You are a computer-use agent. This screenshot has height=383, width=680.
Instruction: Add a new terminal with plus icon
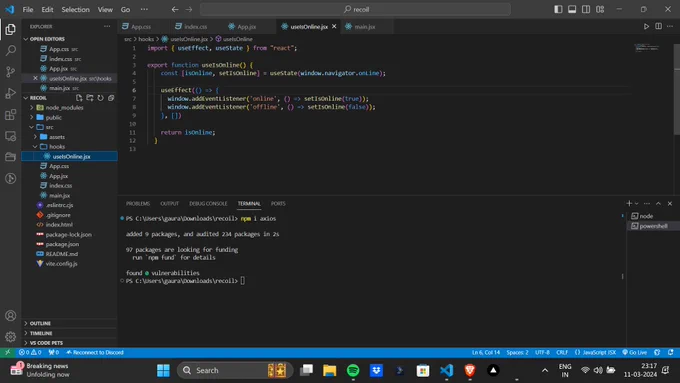629,203
